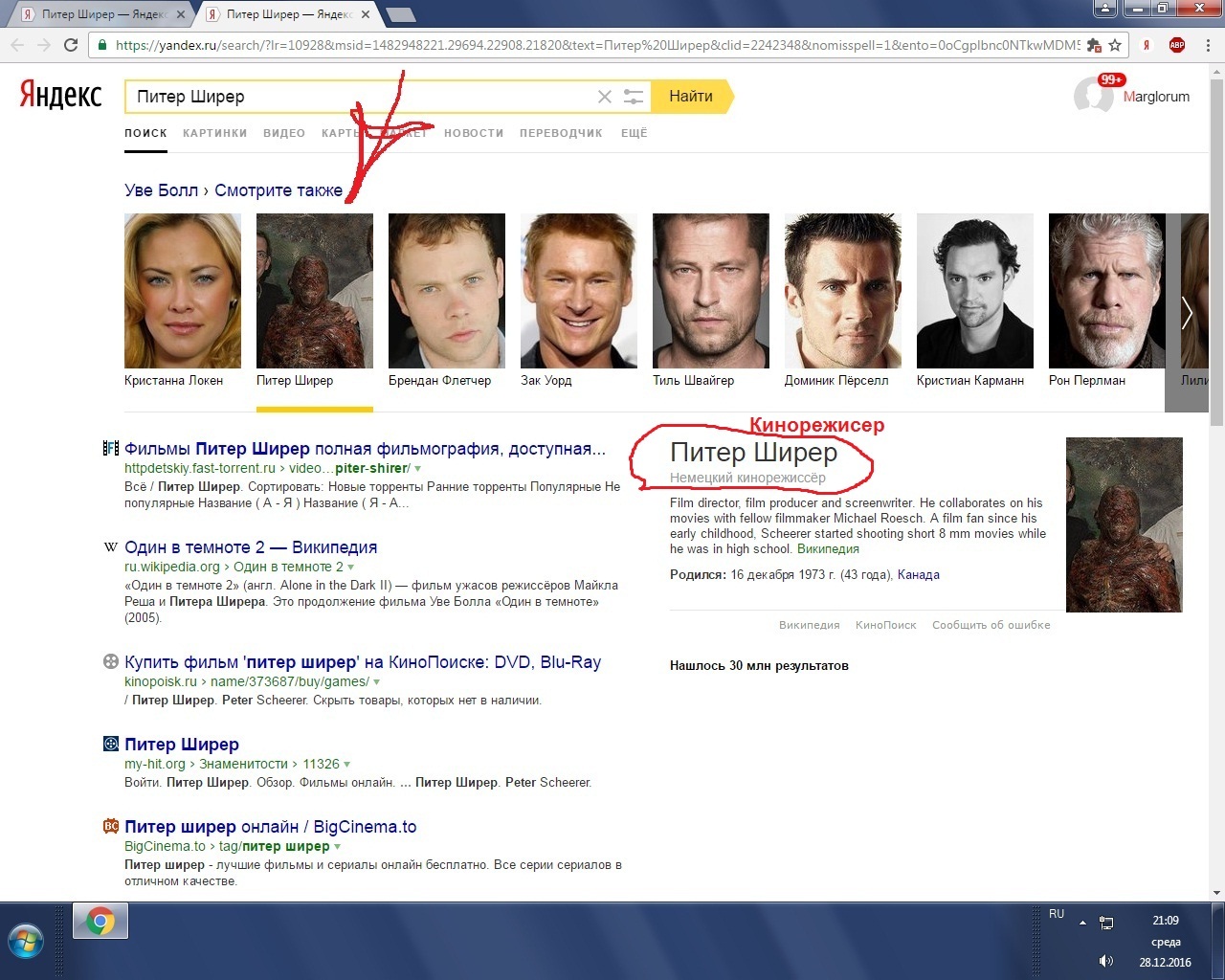The image size is (1225, 980).
Task: Select the Кристанна Локен thumbnail
Action: click(x=183, y=291)
